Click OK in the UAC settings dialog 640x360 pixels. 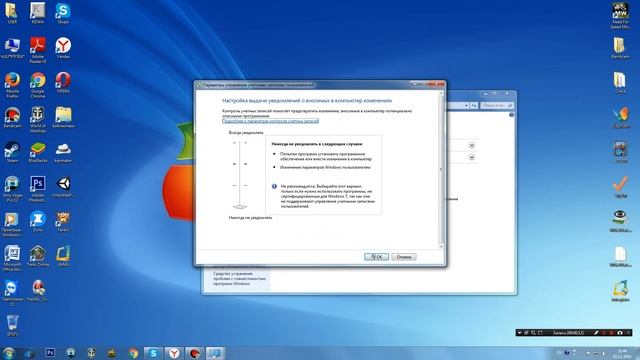click(x=376, y=257)
